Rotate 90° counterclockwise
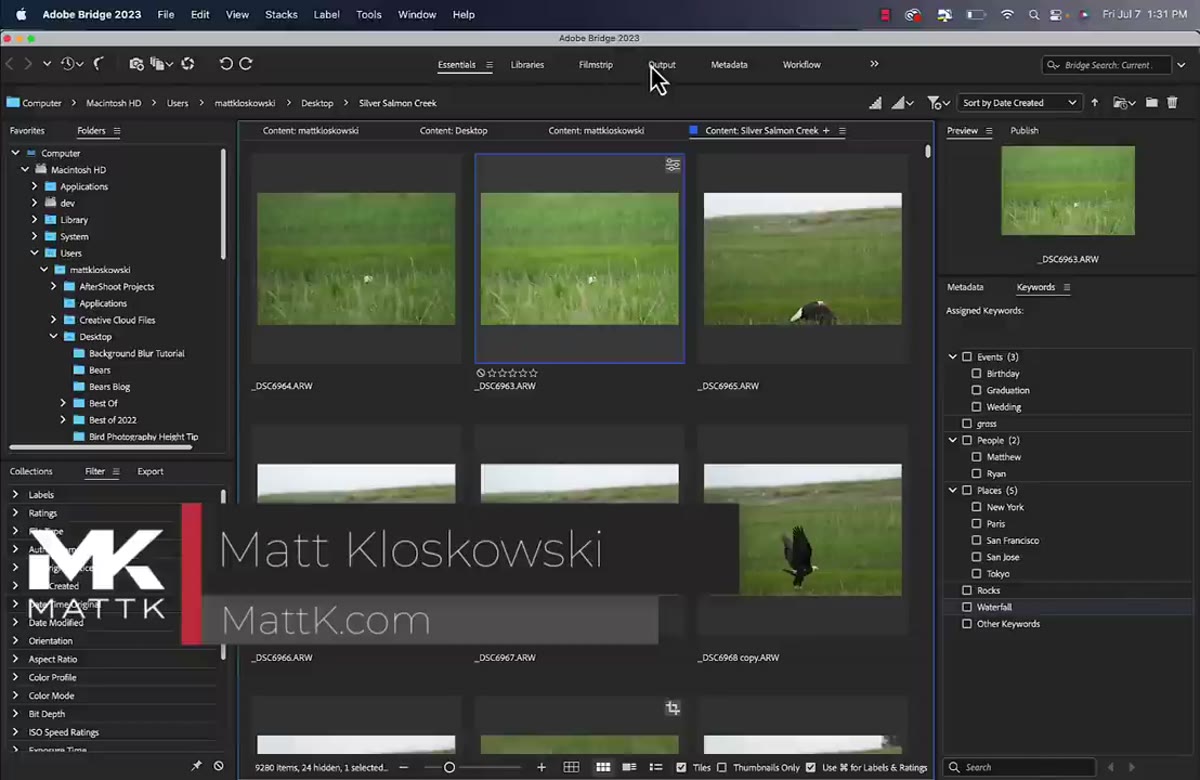1200x780 pixels. tap(226, 64)
